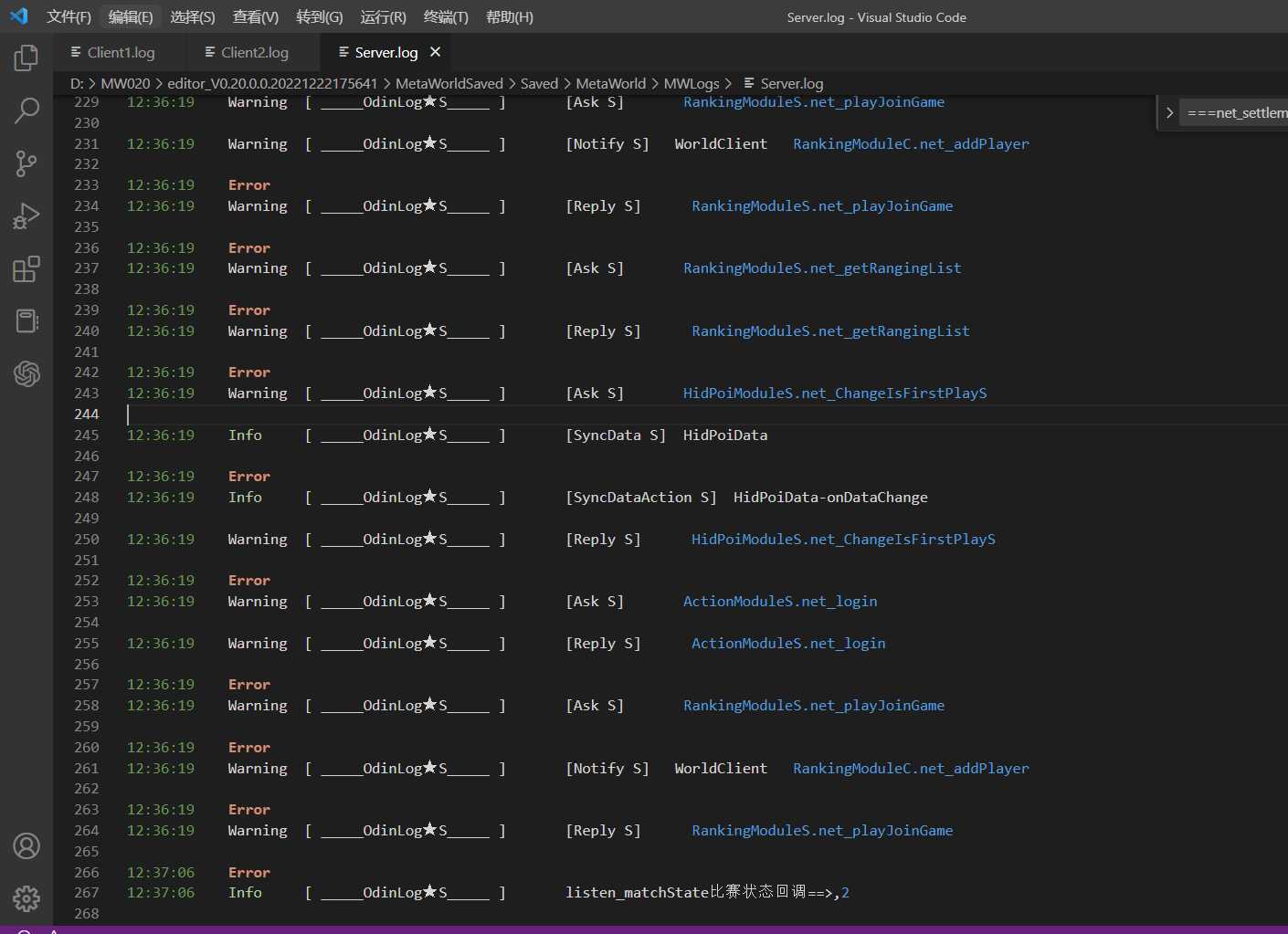The height and width of the screenshot is (934, 1288).
Task: Open the 运行(R) menu
Action: click(383, 17)
